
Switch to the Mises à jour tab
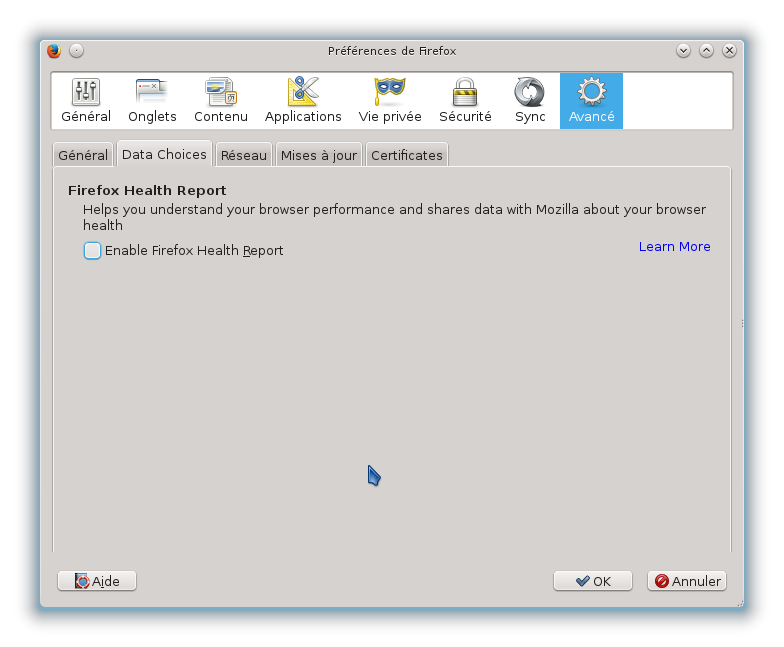(x=318, y=155)
